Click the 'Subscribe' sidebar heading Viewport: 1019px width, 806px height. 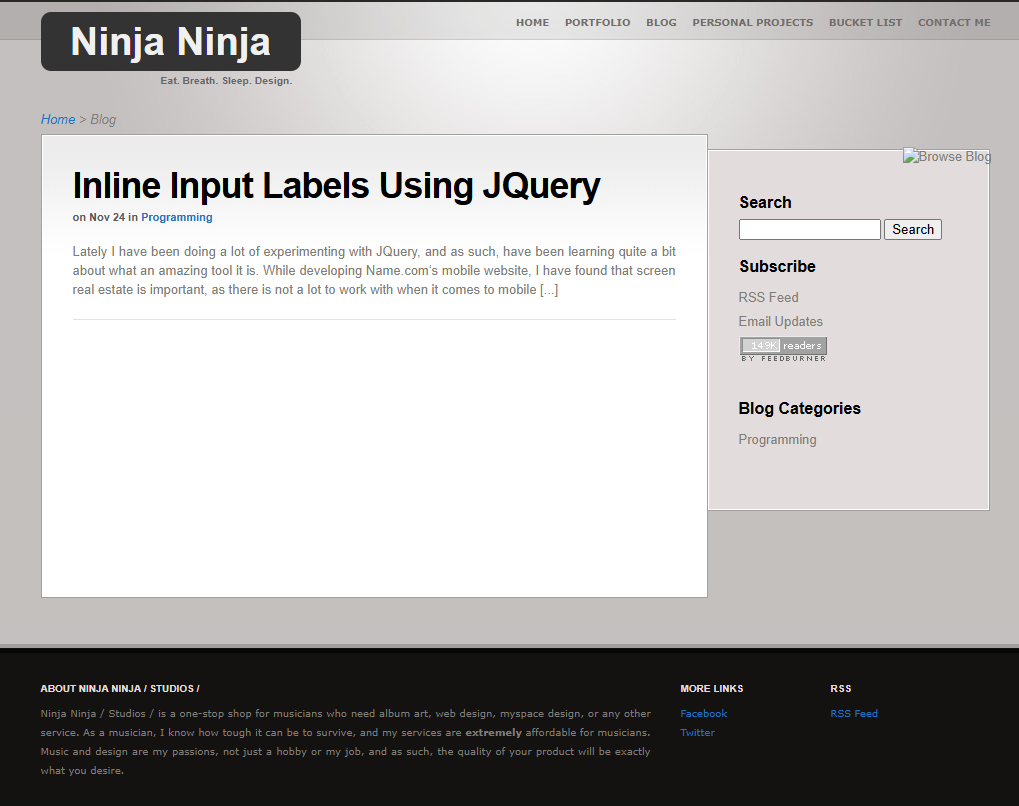click(777, 266)
